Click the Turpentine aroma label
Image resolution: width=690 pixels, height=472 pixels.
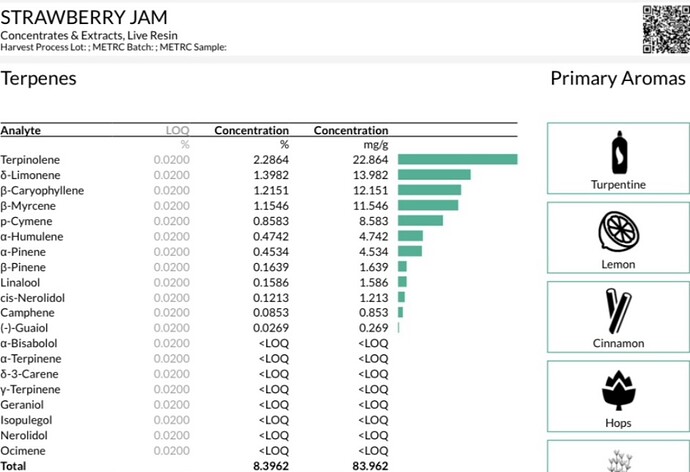[618, 185]
